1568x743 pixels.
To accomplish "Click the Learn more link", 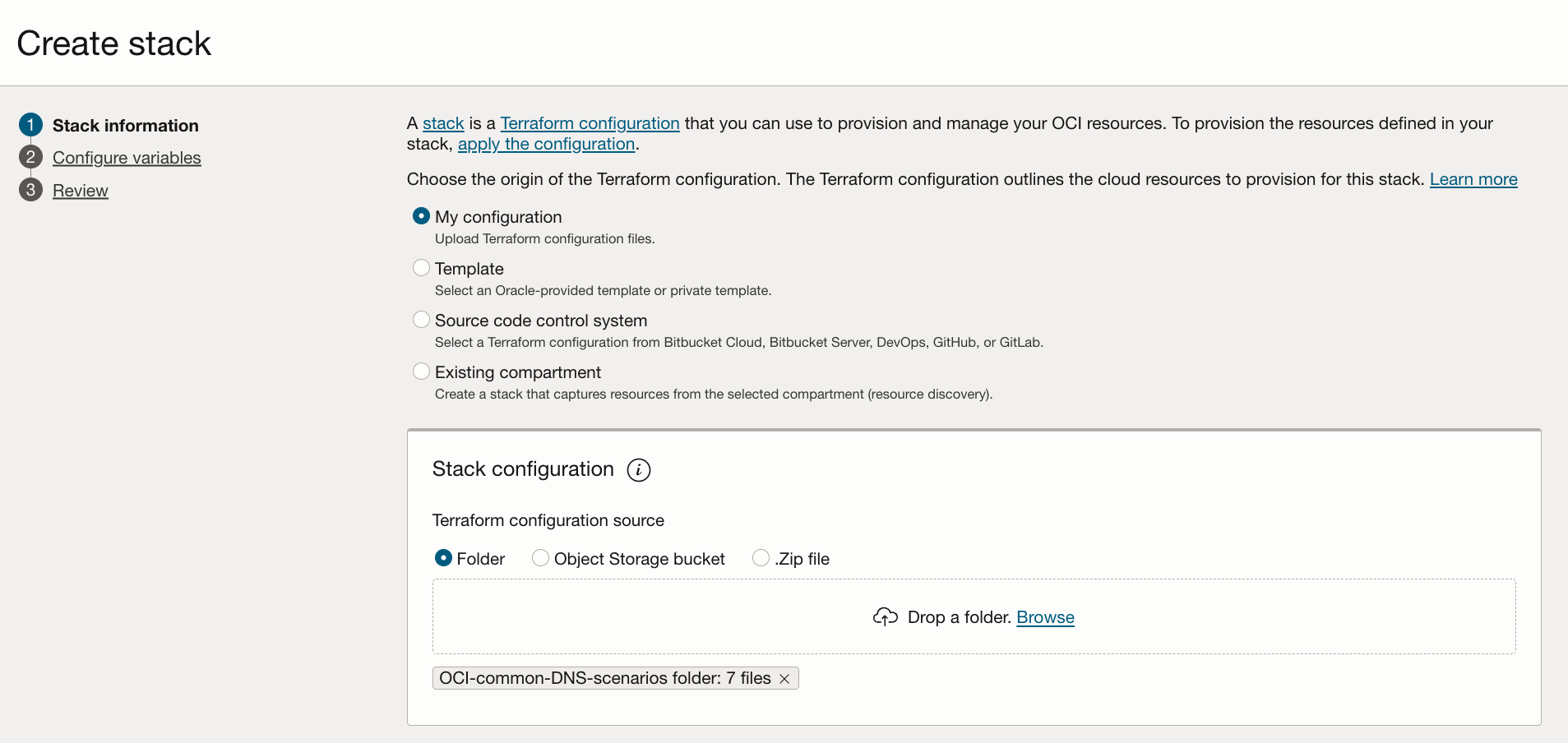I will [1473, 179].
